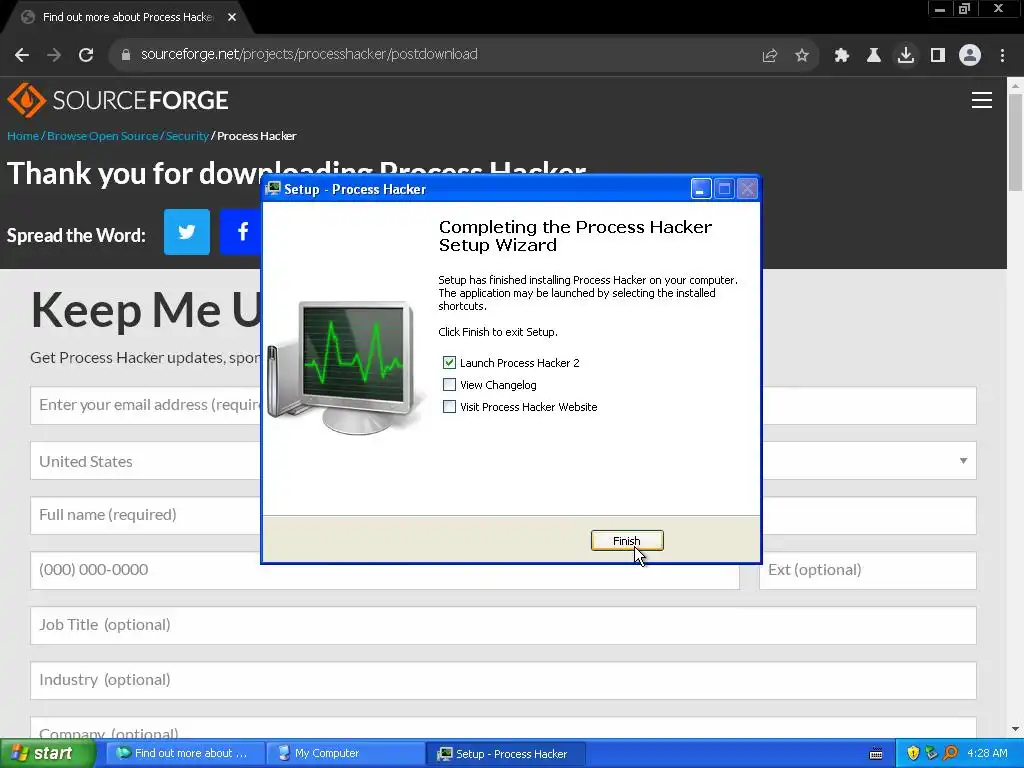
Task: Uncheck Launch Process Hacker 2 checkbox
Action: click(x=449, y=362)
